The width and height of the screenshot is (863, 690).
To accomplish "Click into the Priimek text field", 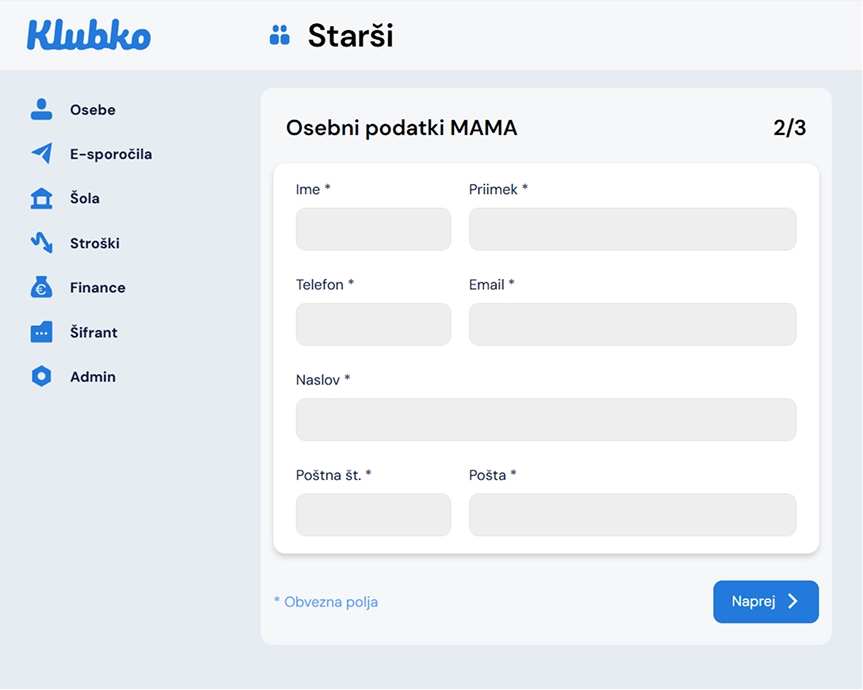I will pyautogui.click(x=632, y=229).
